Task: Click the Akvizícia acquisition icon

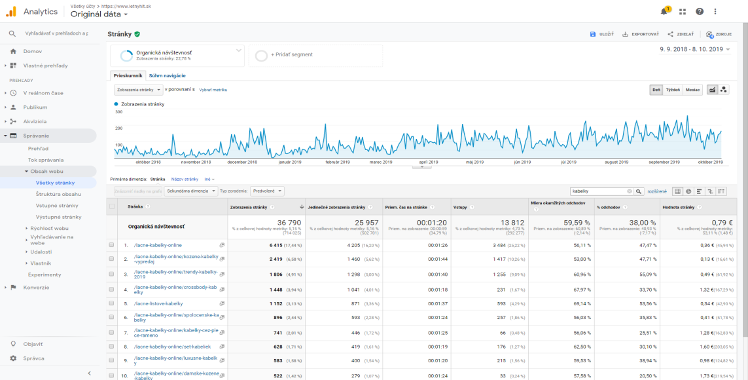Action: [13, 122]
